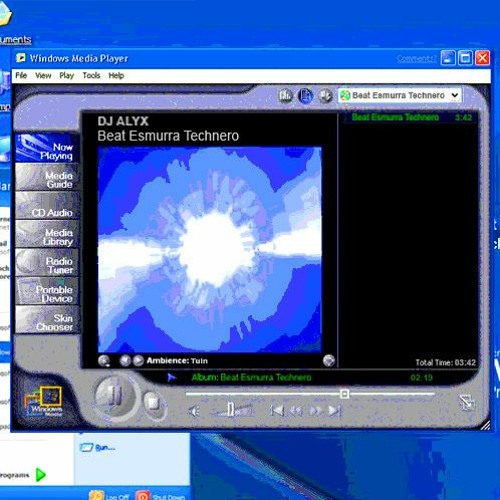Open Skin Chooser tab
Screen dimensions: 500x500
[47, 319]
